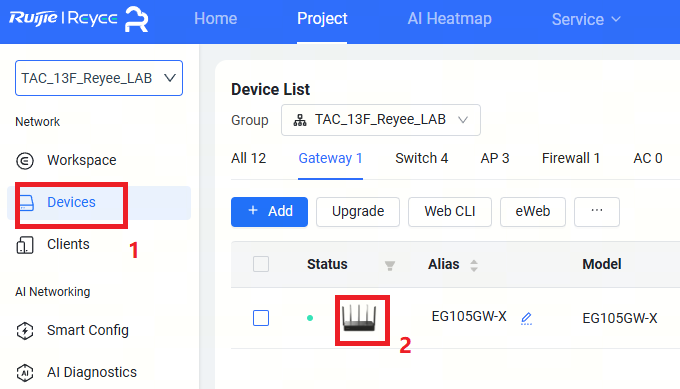The width and height of the screenshot is (680, 389).
Task: Click the AI Diagnostics icon
Action: click(x=25, y=373)
